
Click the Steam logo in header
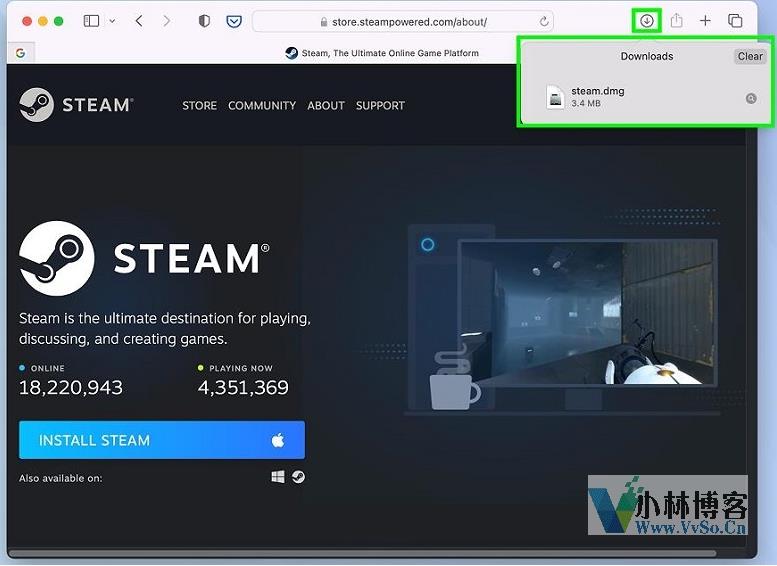click(76, 105)
